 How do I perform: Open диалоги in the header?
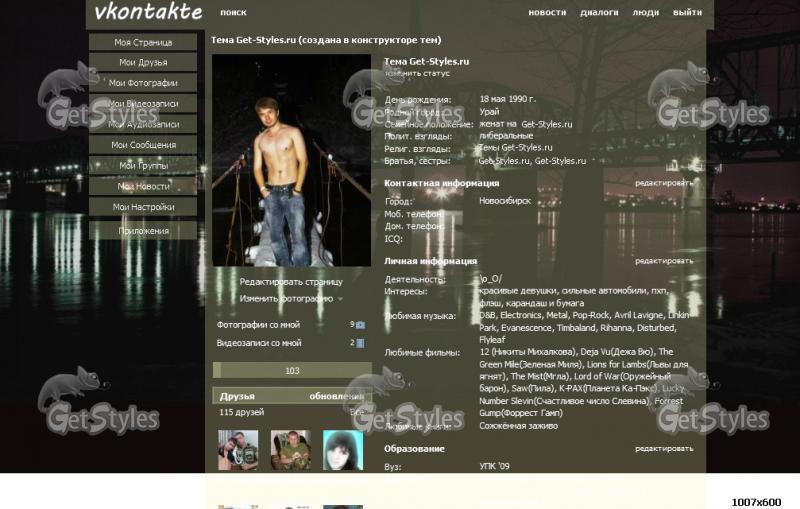pyautogui.click(x=599, y=12)
